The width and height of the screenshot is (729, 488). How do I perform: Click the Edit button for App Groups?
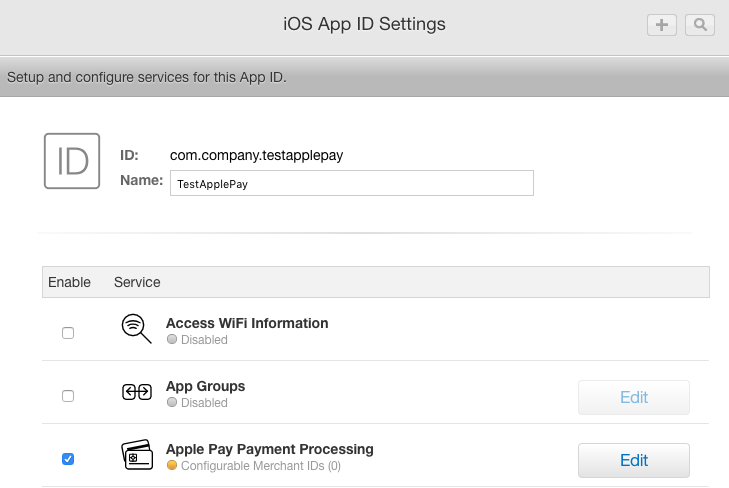point(634,397)
